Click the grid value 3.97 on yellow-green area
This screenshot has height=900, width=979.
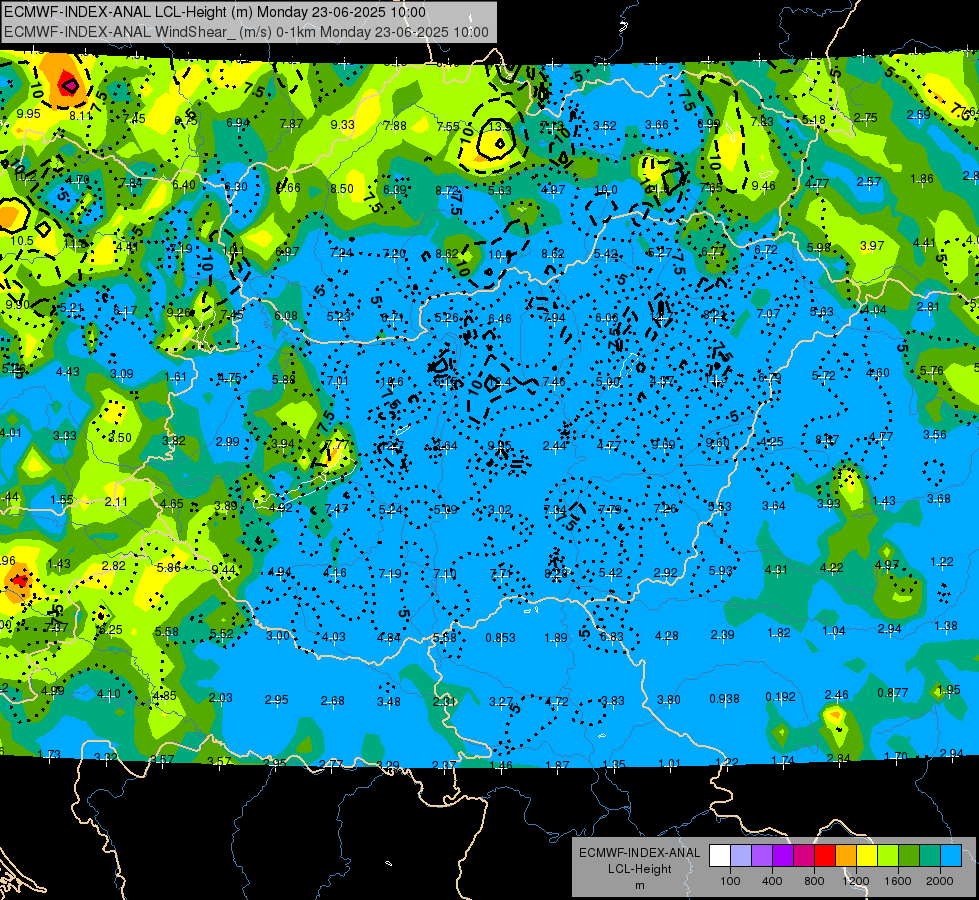[x=872, y=245]
